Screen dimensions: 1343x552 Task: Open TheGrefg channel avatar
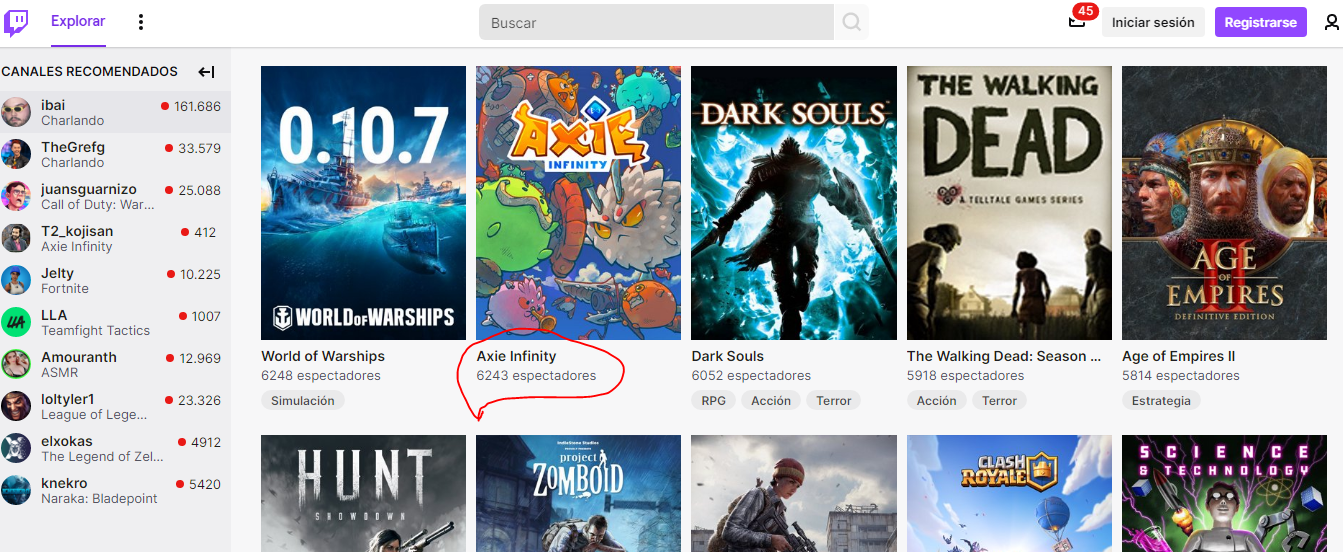16,154
